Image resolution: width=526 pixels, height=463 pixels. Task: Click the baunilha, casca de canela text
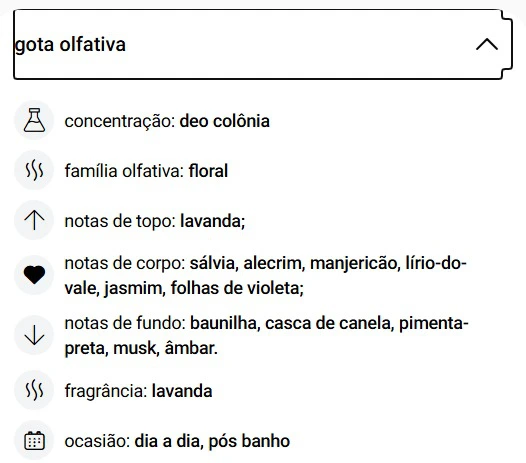(292, 323)
